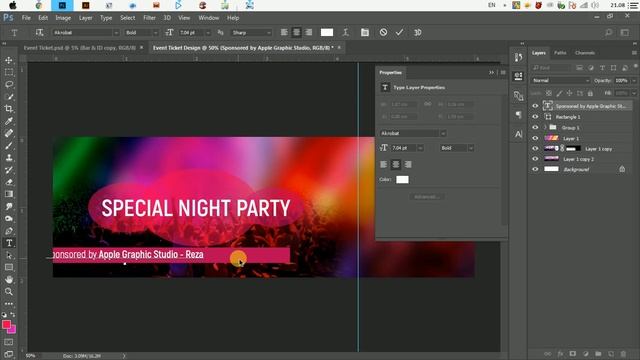Viewport: 640px width, 360px height.
Task: Select the Eraser tool
Action: [9, 182]
